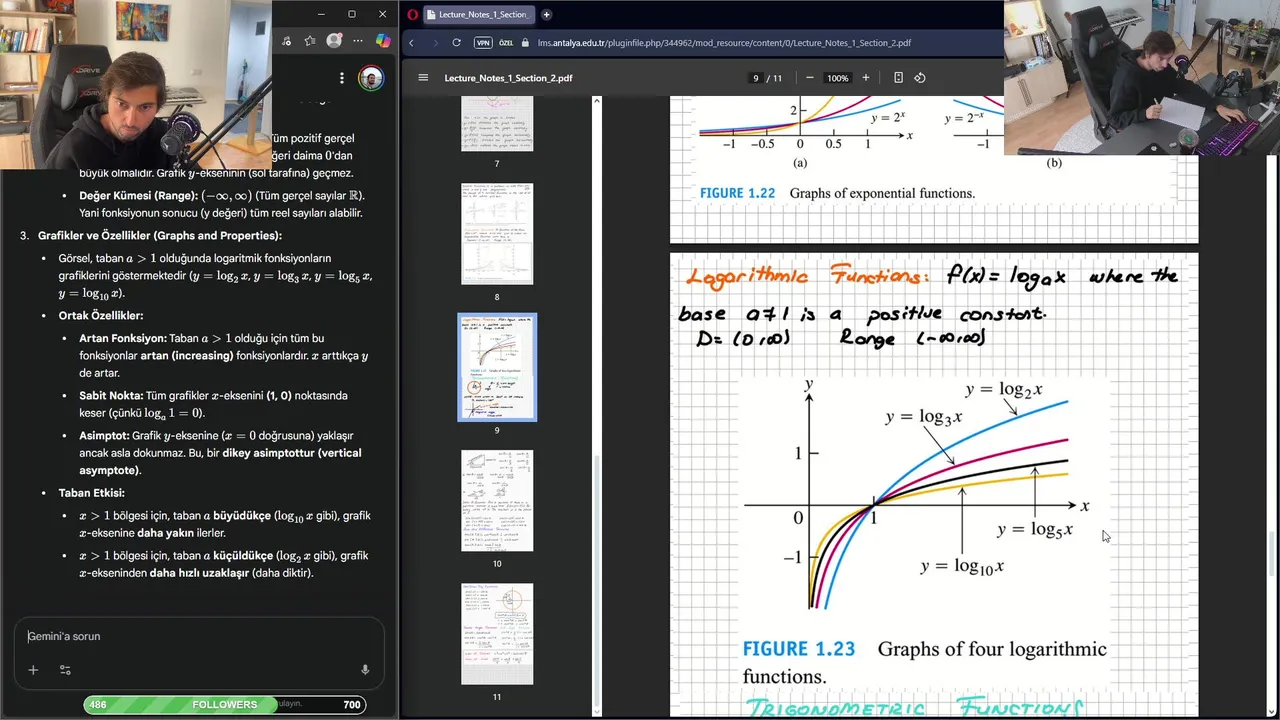Click the Gemini account profile avatar

click(371, 78)
